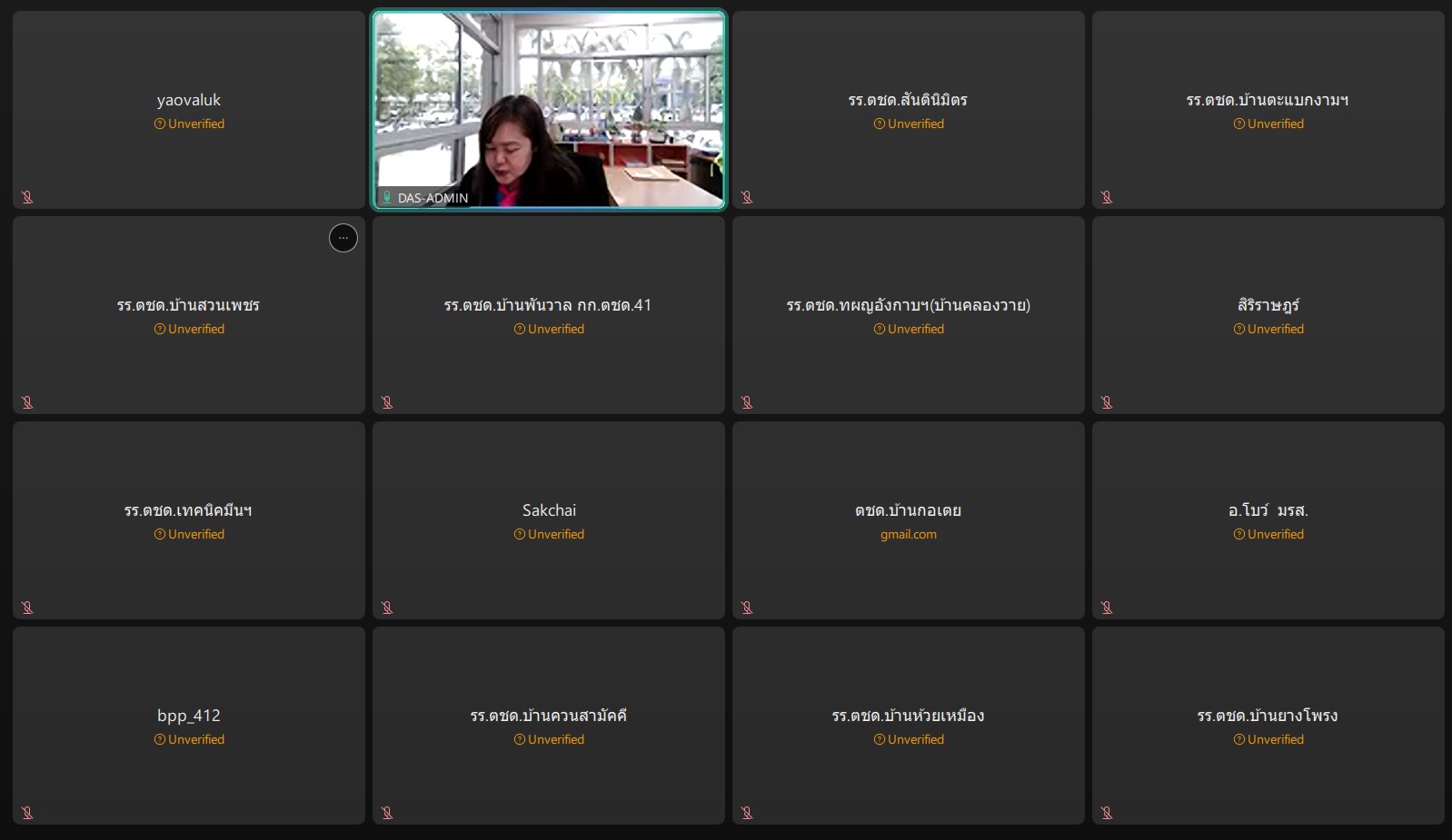Select participant name รร.ตชด.บ้านควนสามัคคี
1452x840 pixels.
coord(549,716)
